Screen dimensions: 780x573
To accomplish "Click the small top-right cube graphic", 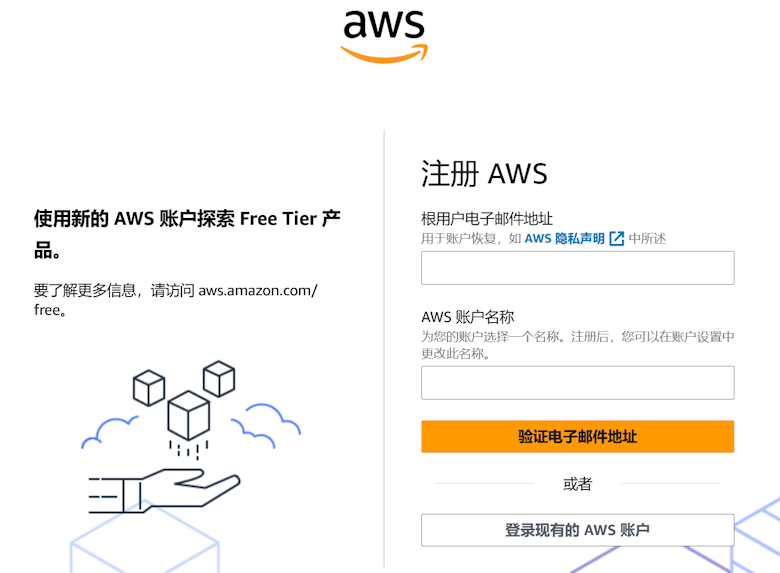I will [219, 379].
